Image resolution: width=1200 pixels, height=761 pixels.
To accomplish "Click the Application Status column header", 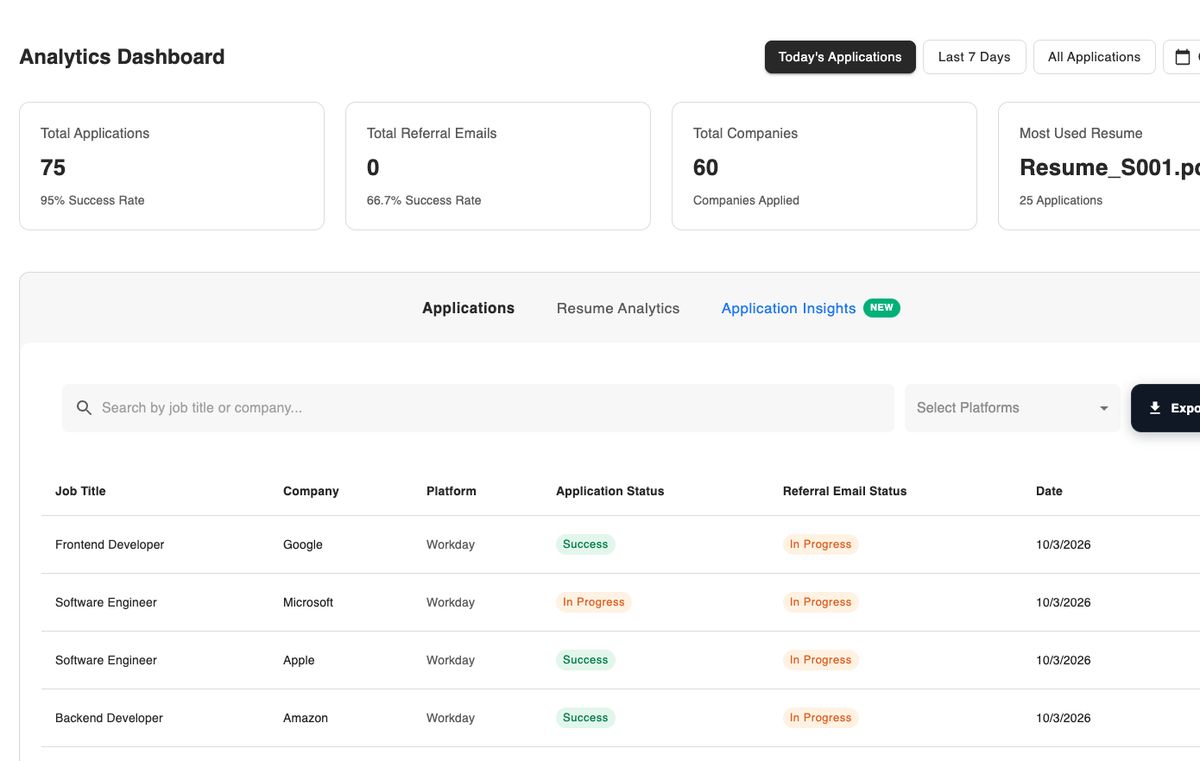I will click(610, 491).
